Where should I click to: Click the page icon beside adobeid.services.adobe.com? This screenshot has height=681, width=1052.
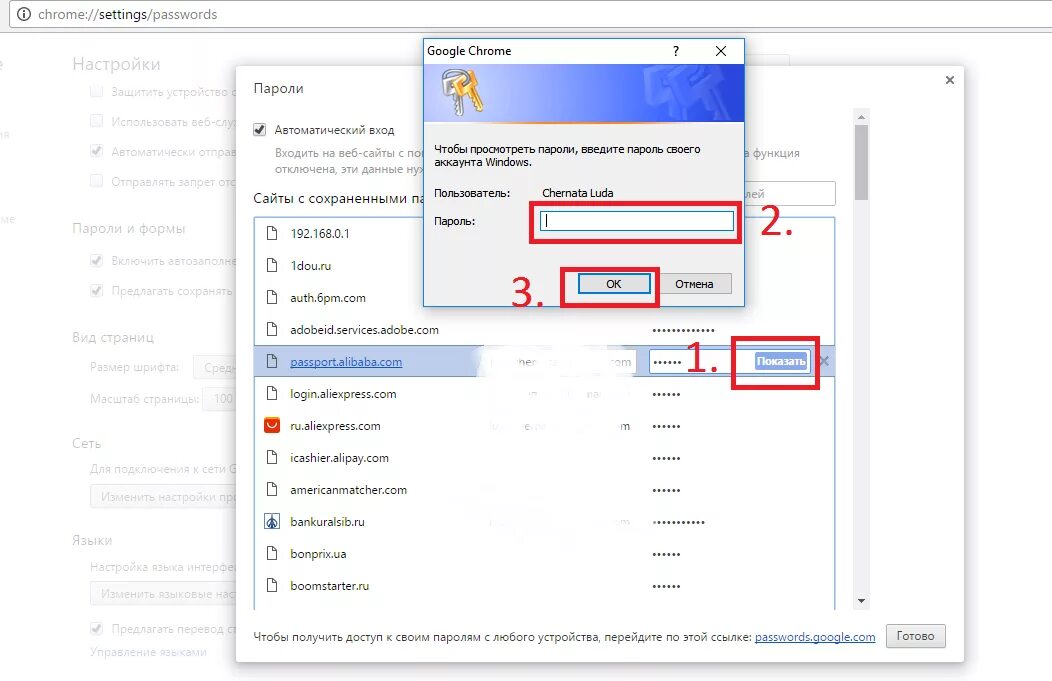[272, 329]
